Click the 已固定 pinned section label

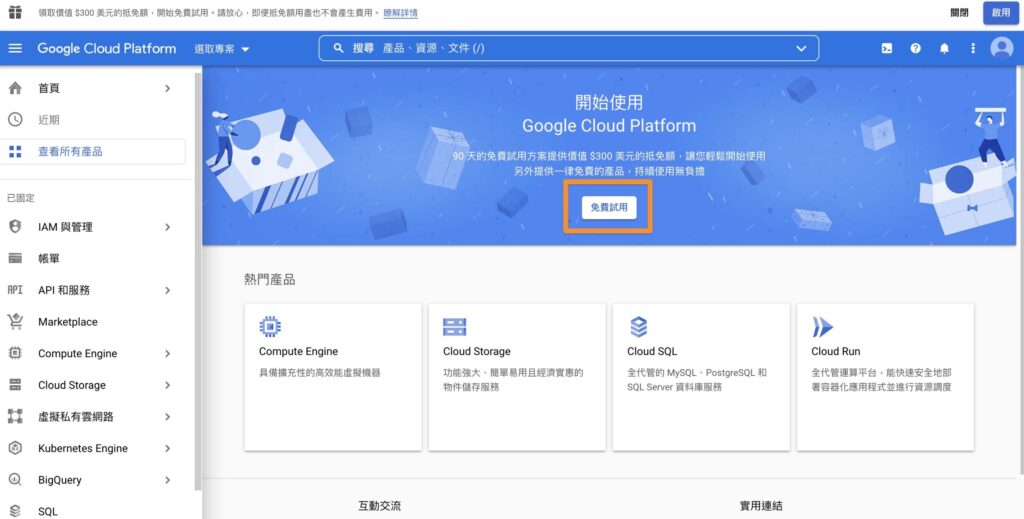(20, 198)
